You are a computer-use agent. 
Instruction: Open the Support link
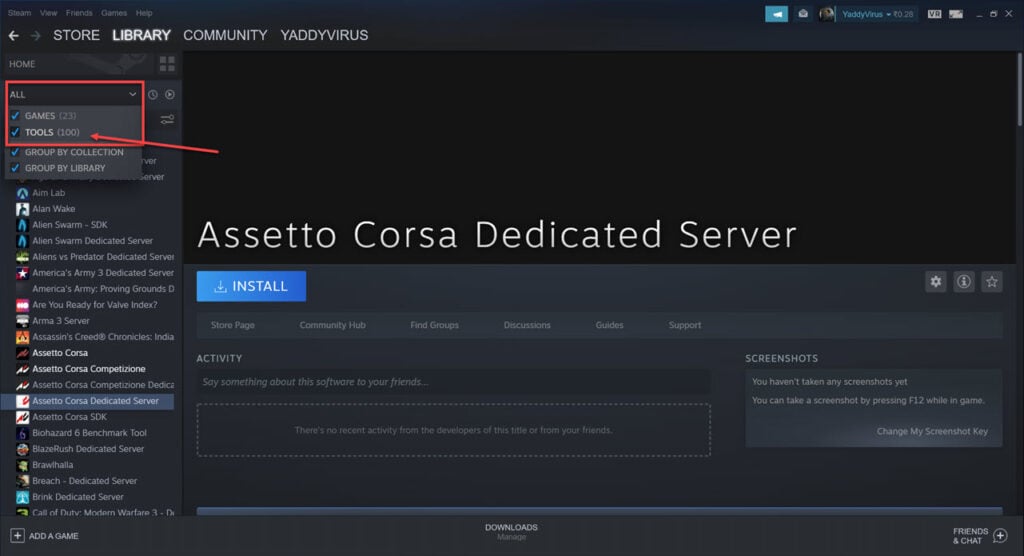tap(684, 325)
